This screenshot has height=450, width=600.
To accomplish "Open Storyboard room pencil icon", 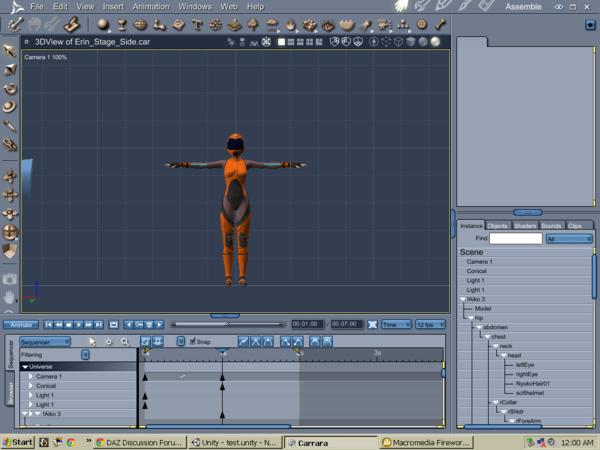I will (x=443, y=6).
